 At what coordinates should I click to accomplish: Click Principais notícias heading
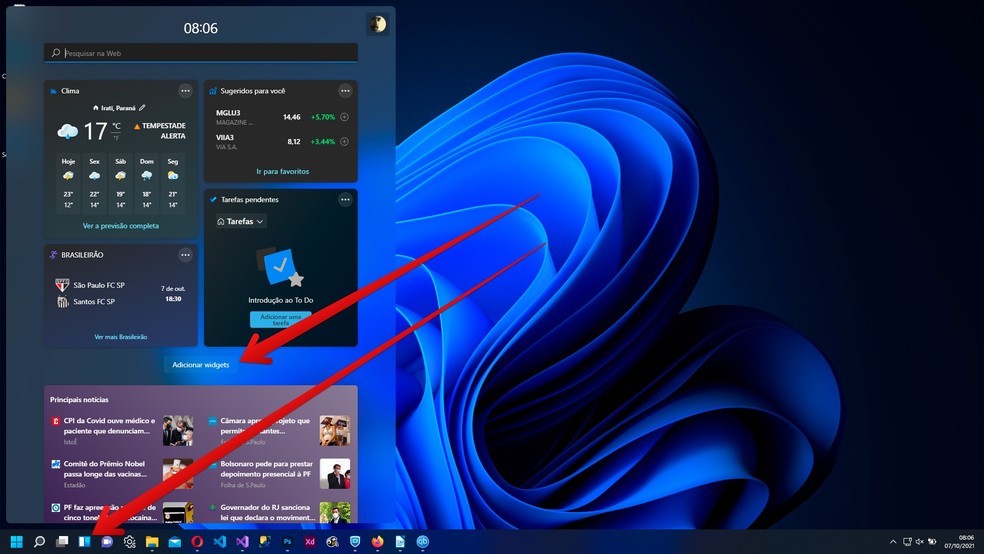coord(79,400)
